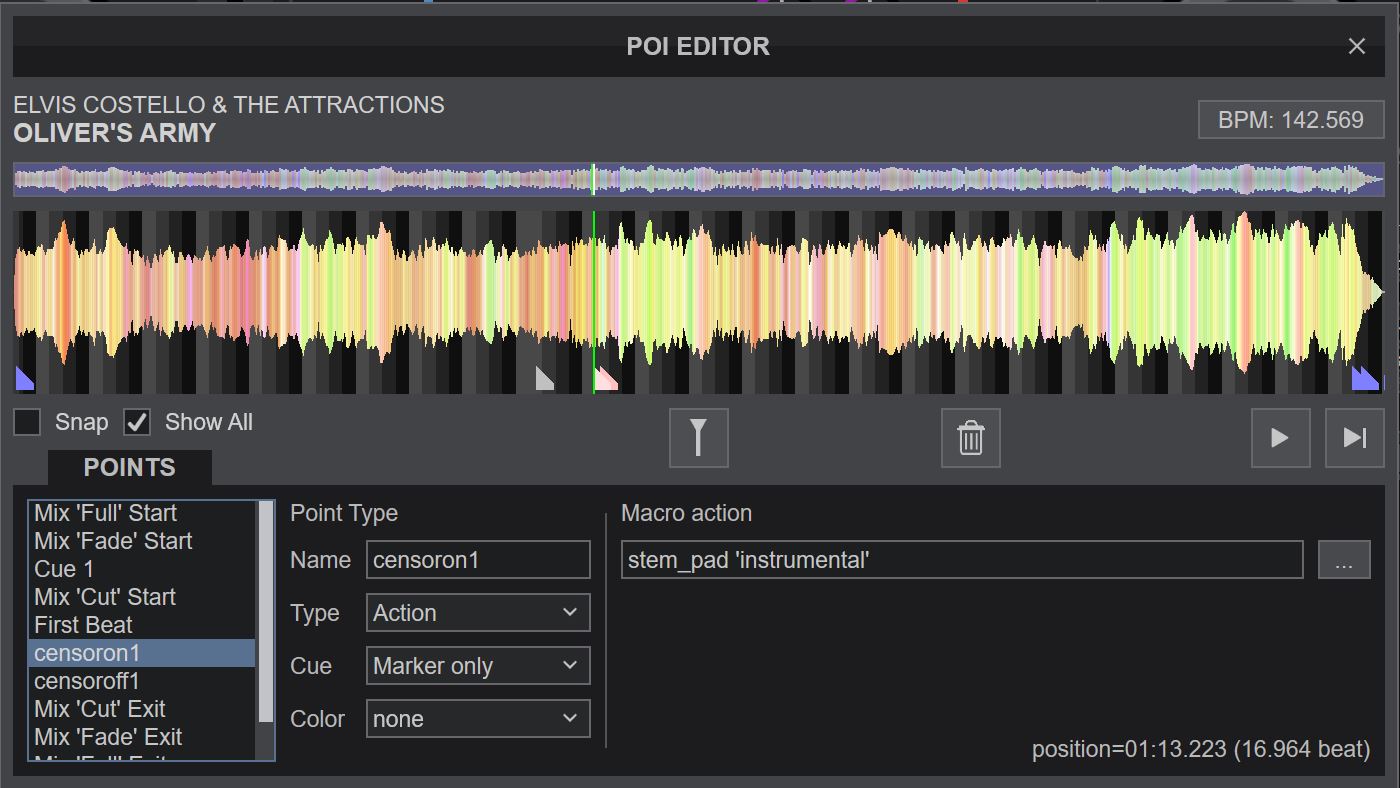Viewport: 1400px width, 788px height.
Task: Click the add marker (pin) icon button
Action: click(x=698, y=438)
